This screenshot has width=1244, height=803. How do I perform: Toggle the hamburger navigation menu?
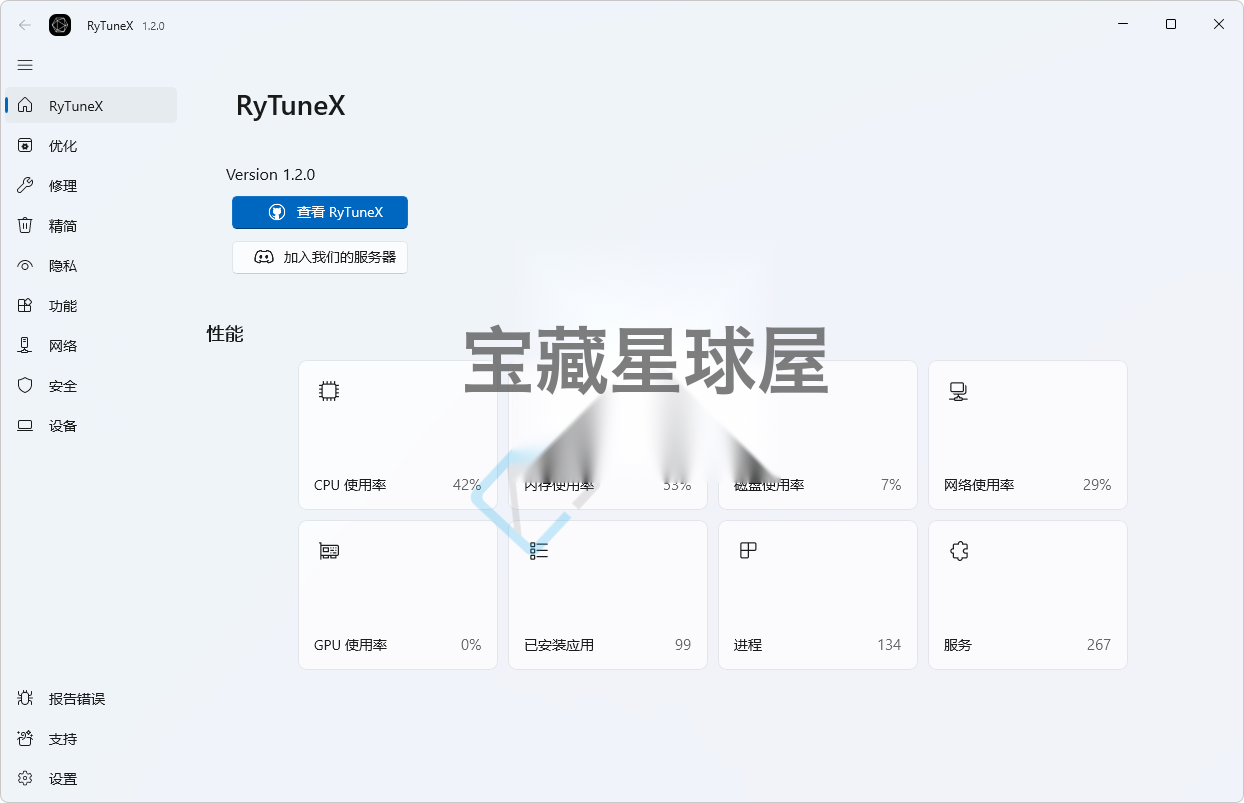[25, 65]
